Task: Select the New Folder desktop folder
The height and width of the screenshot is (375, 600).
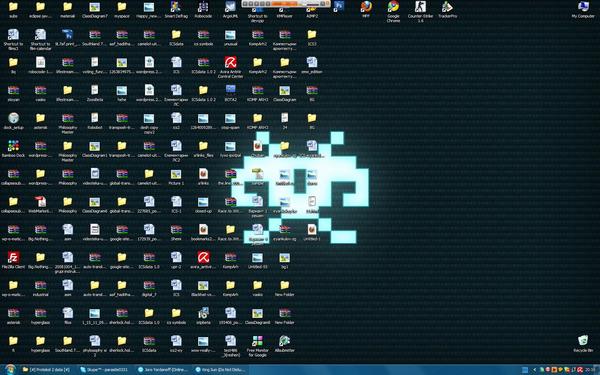Action: click(x=284, y=288)
